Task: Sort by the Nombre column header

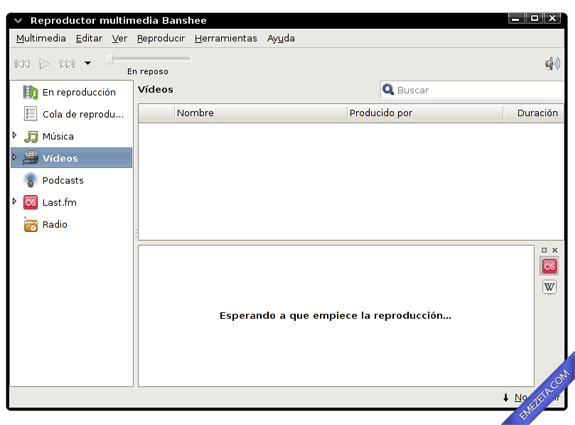Action: coord(261,113)
